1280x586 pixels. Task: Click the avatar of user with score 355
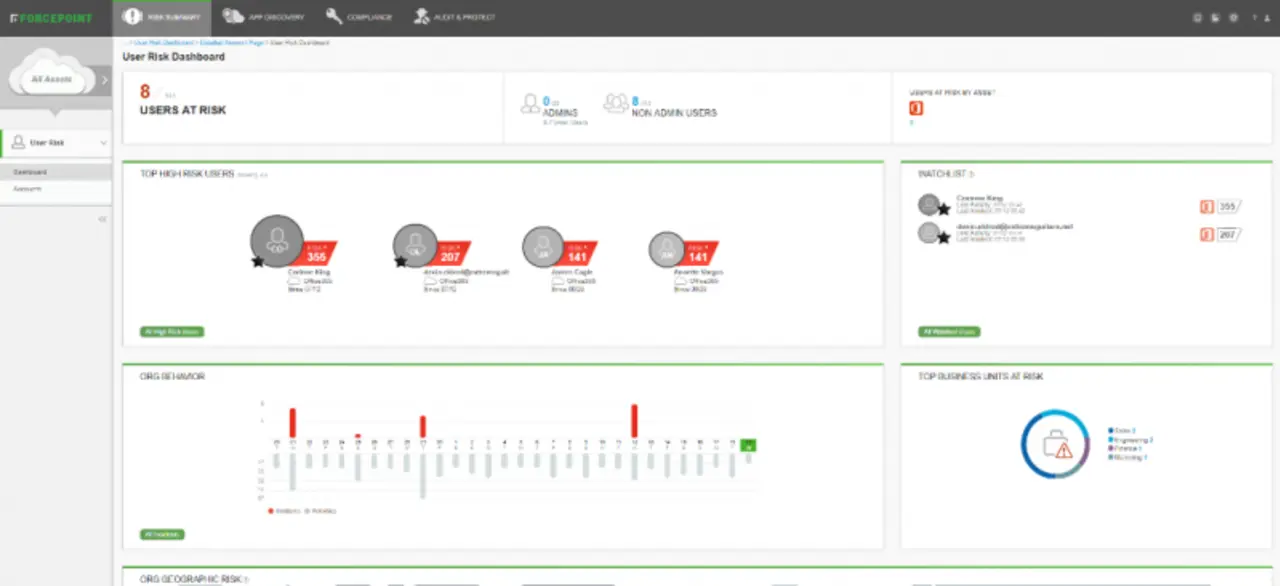pyautogui.click(x=276, y=241)
